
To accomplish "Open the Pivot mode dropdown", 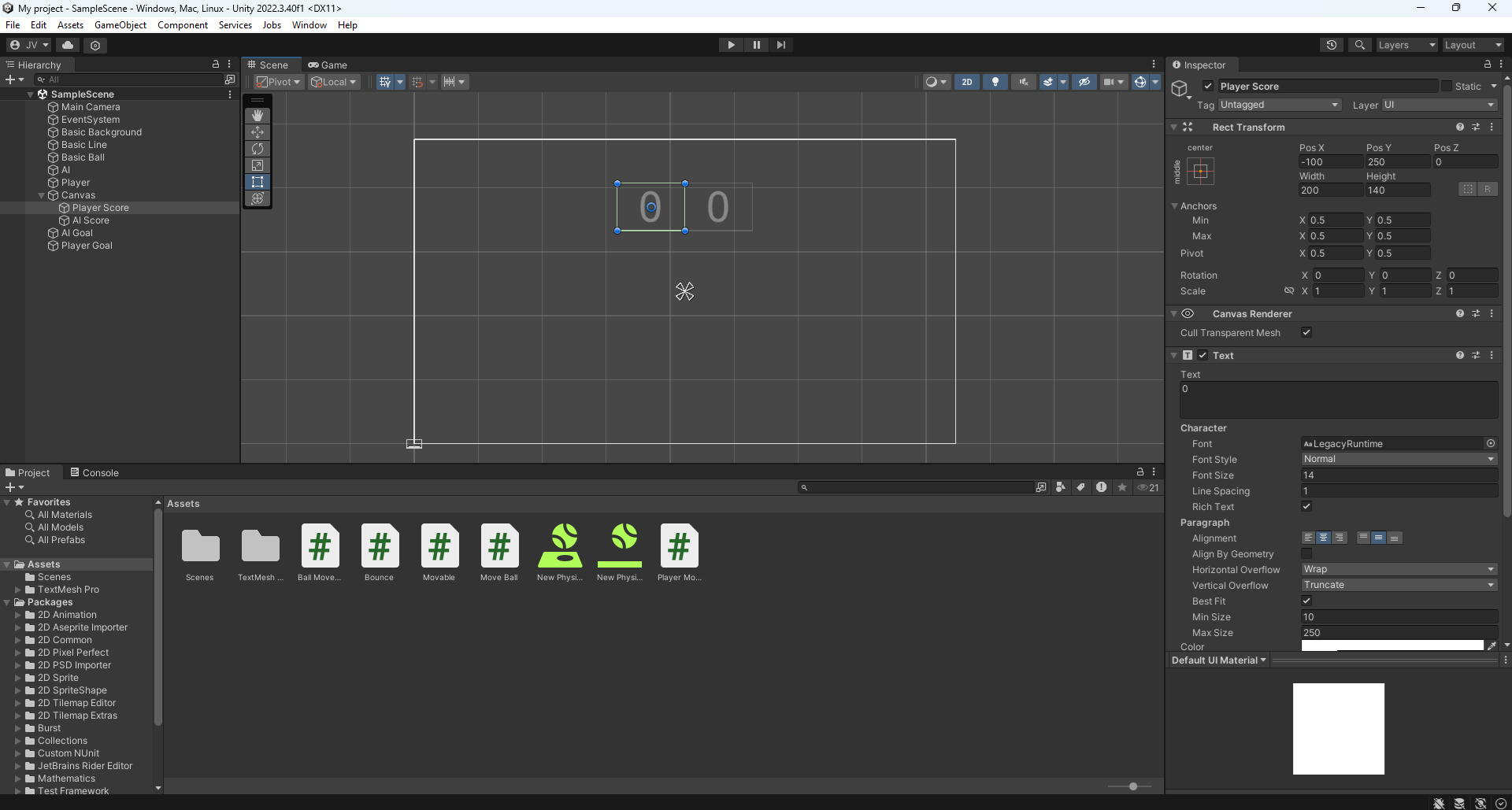I will click(x=277, y=81).
